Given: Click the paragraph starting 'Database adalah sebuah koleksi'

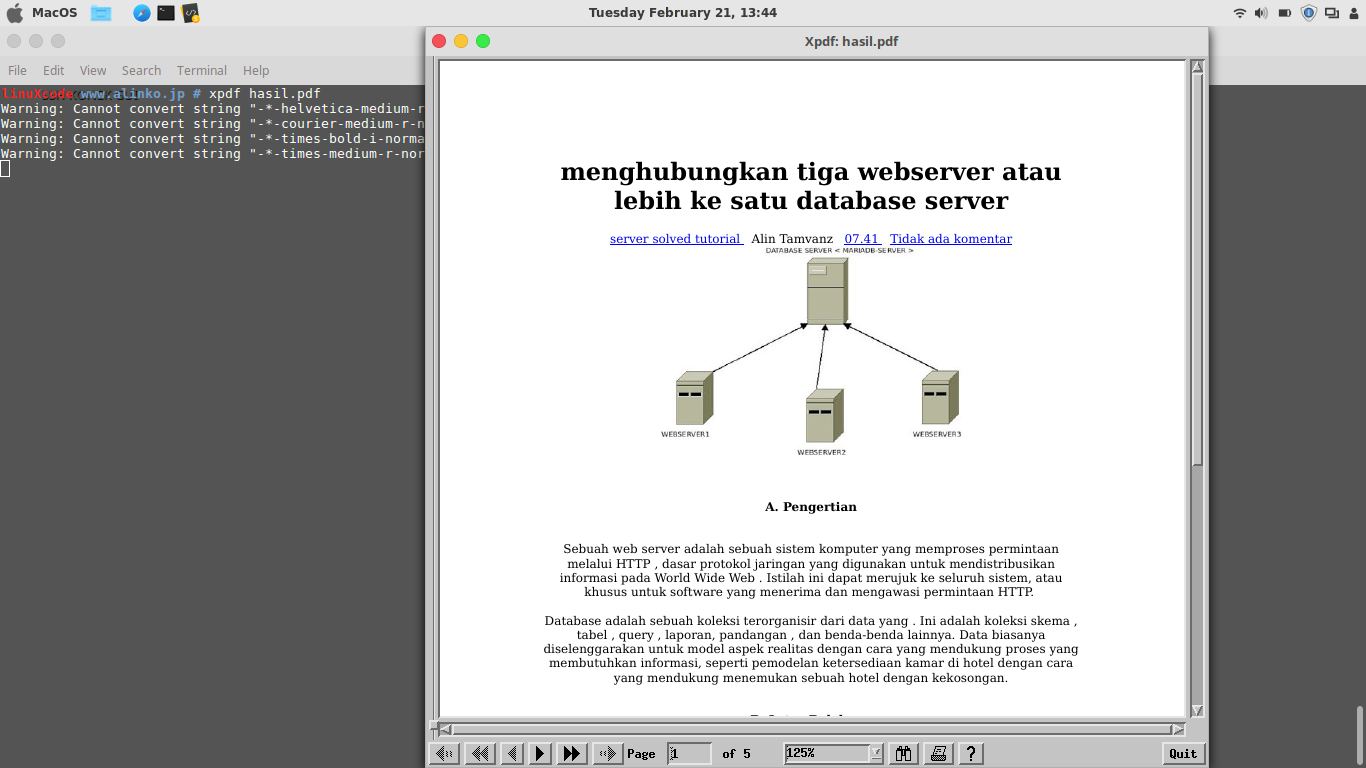Looking at the screenshot, I should pos(811,649).
